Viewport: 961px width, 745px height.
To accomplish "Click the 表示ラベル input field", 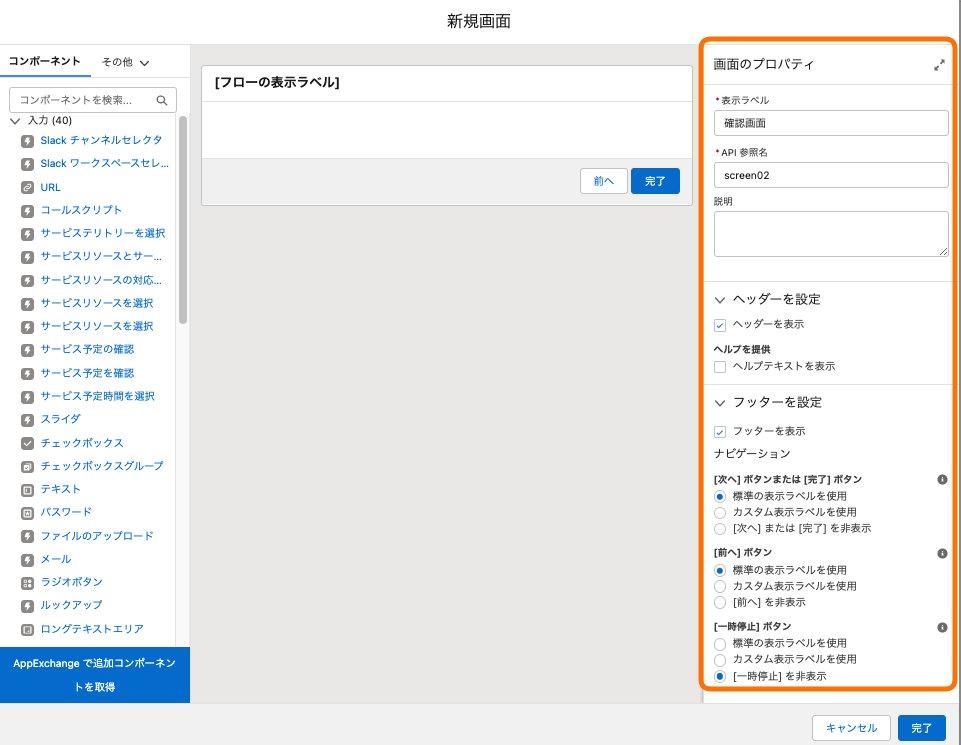I will point(831,123).
